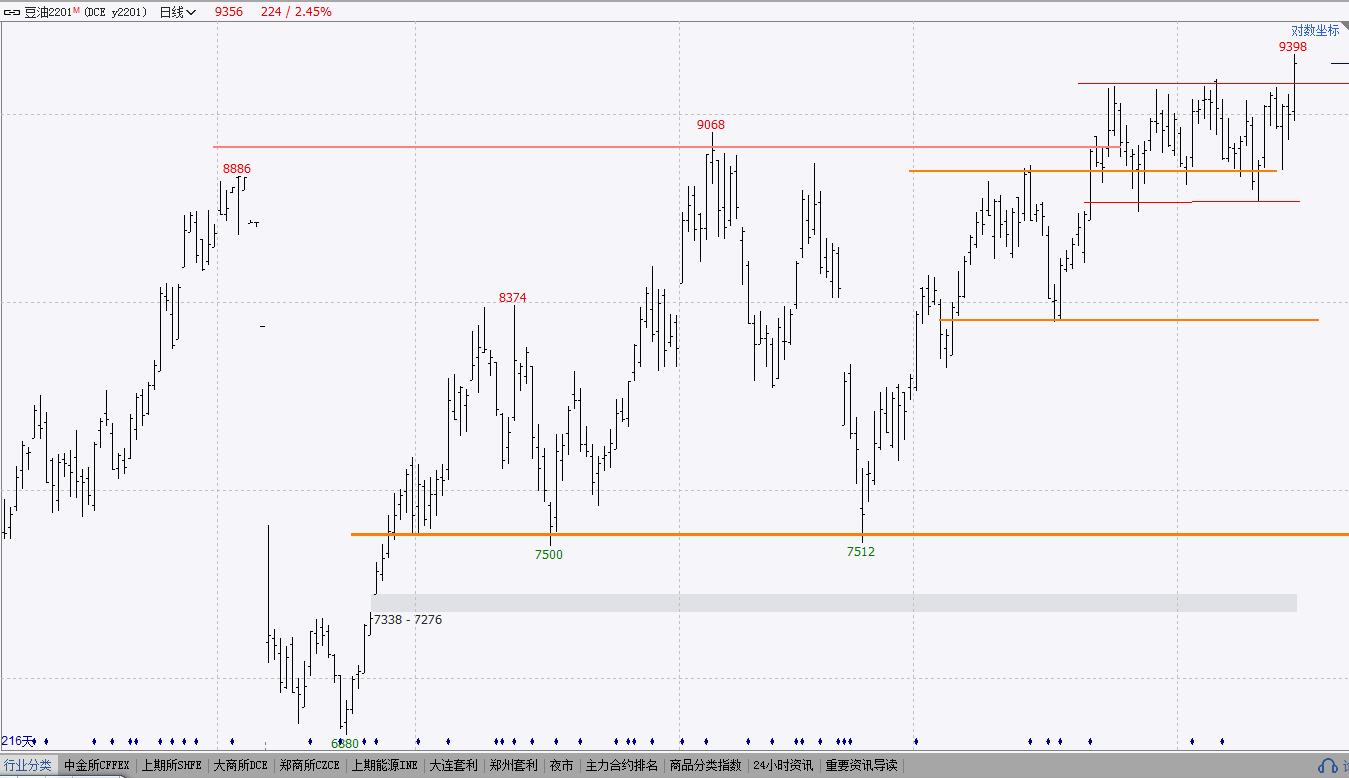Open the 中金所CFFEX tab
Image resolution: width=1349 pixels, height=778 pixels.
click(x=97, y=765)
